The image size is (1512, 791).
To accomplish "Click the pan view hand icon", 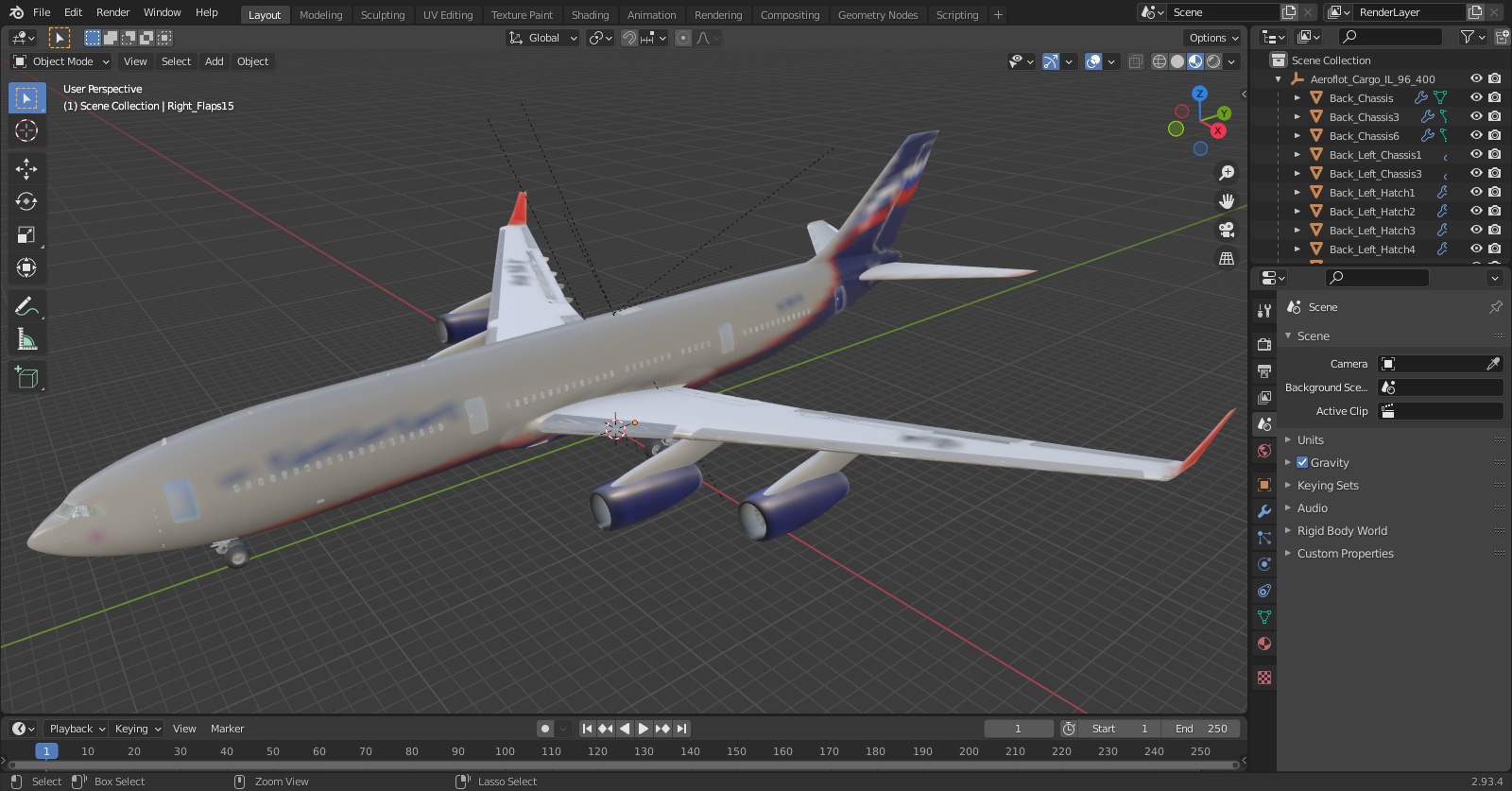I will [x=1227, y=201].
